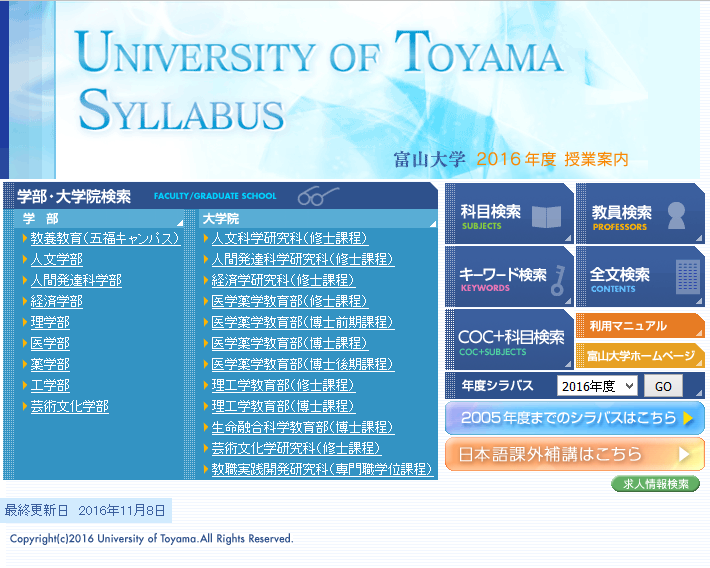Click the GO button

tap(663, 386)
